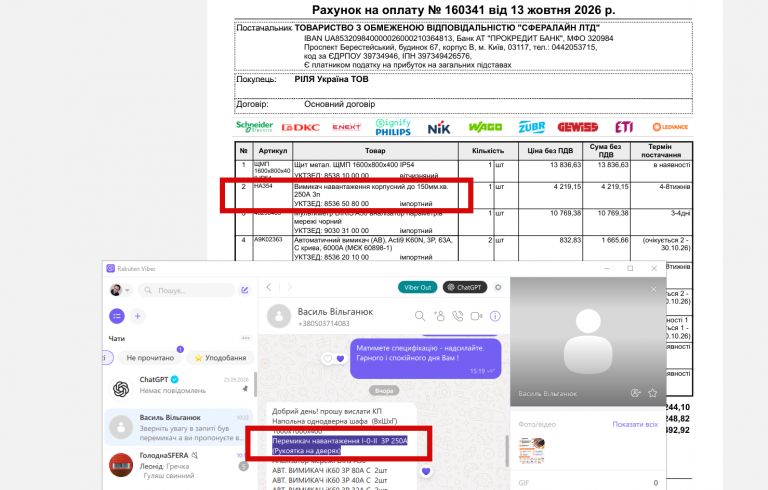The image size is (768, 490).
Task: Click ENEXT brand logo in invoice
Action: (346, 127)
